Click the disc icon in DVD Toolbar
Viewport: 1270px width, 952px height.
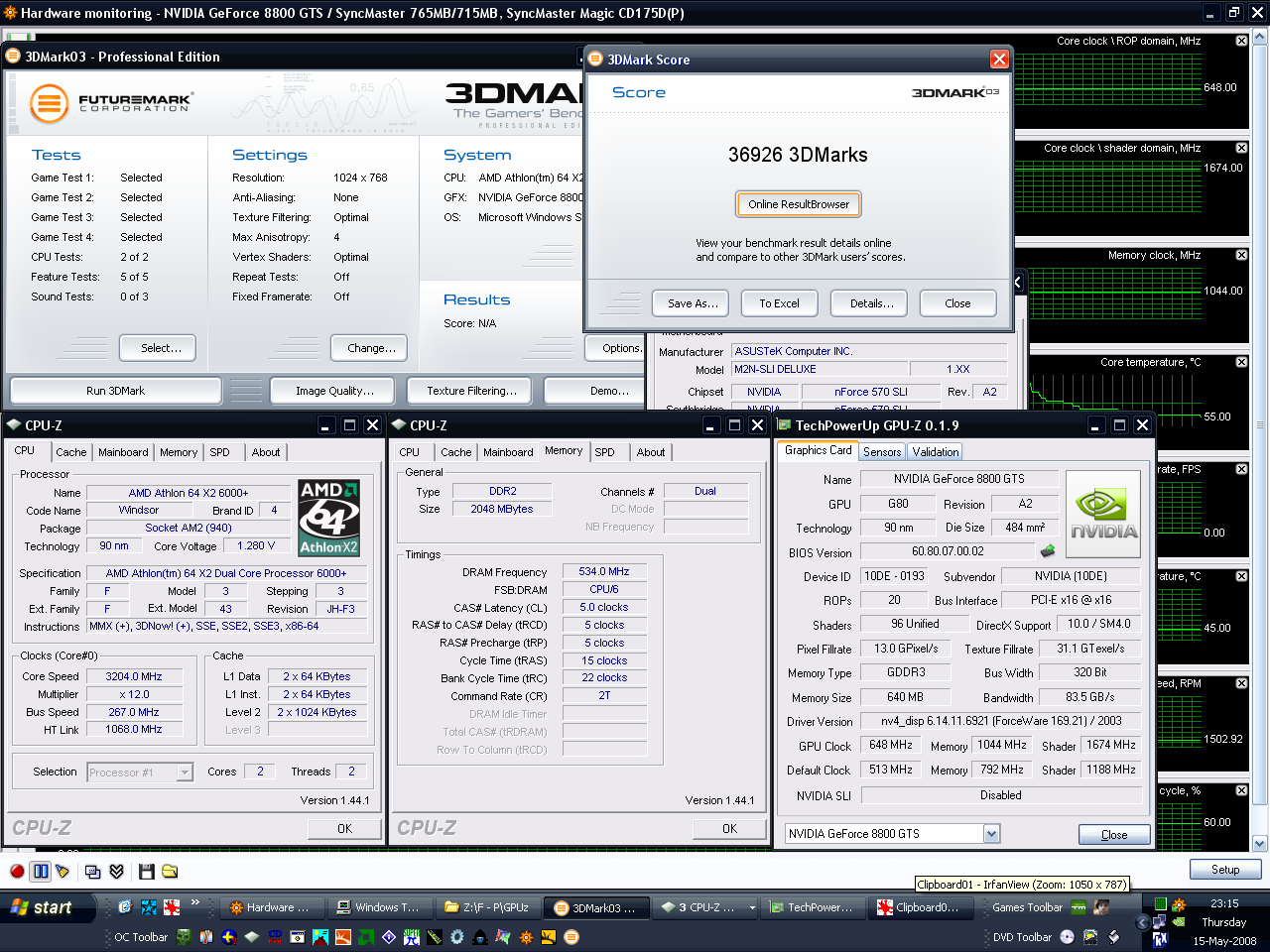(x=1067, y=937)
